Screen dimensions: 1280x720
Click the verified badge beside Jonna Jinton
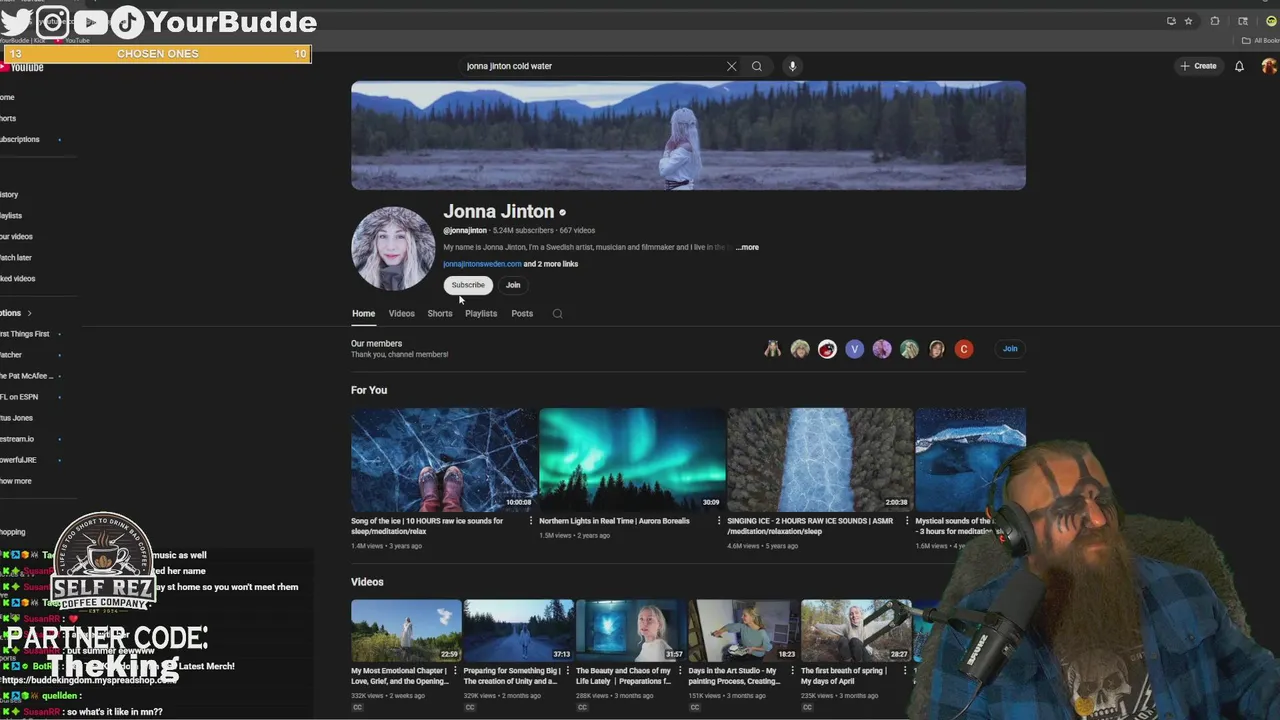(x=562, y=212)
